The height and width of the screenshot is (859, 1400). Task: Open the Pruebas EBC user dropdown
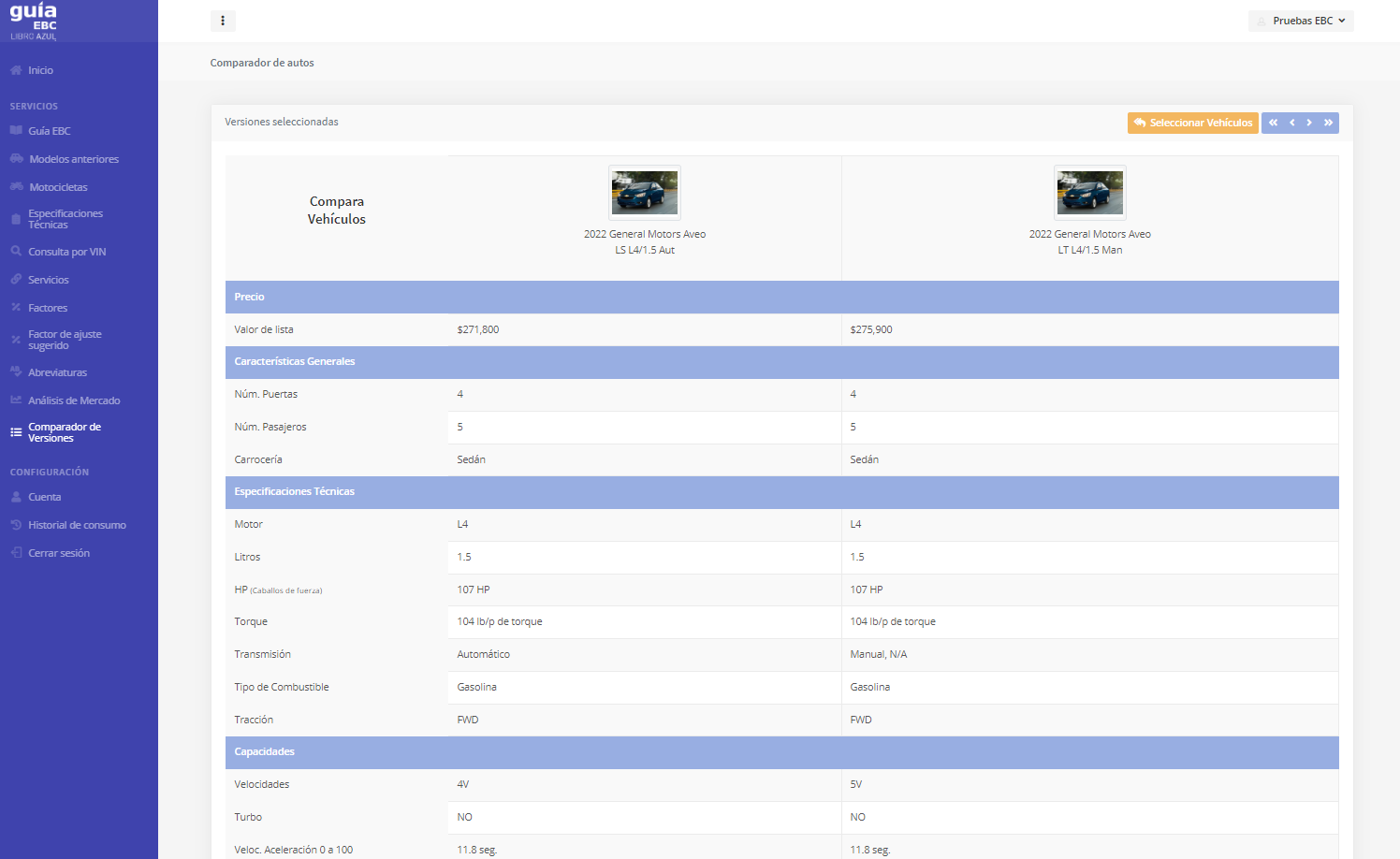[x=1301, y=21]
